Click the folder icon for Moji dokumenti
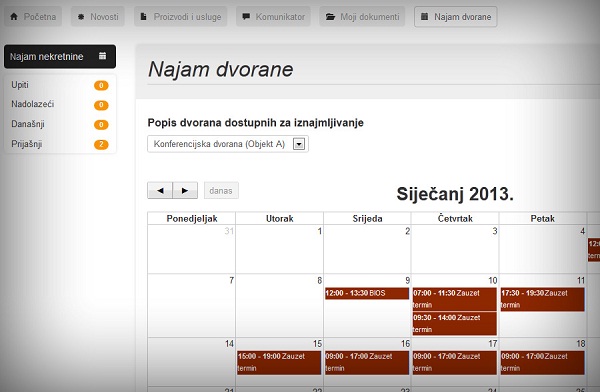This screenshot has width=600, height=392. [330, 17]
